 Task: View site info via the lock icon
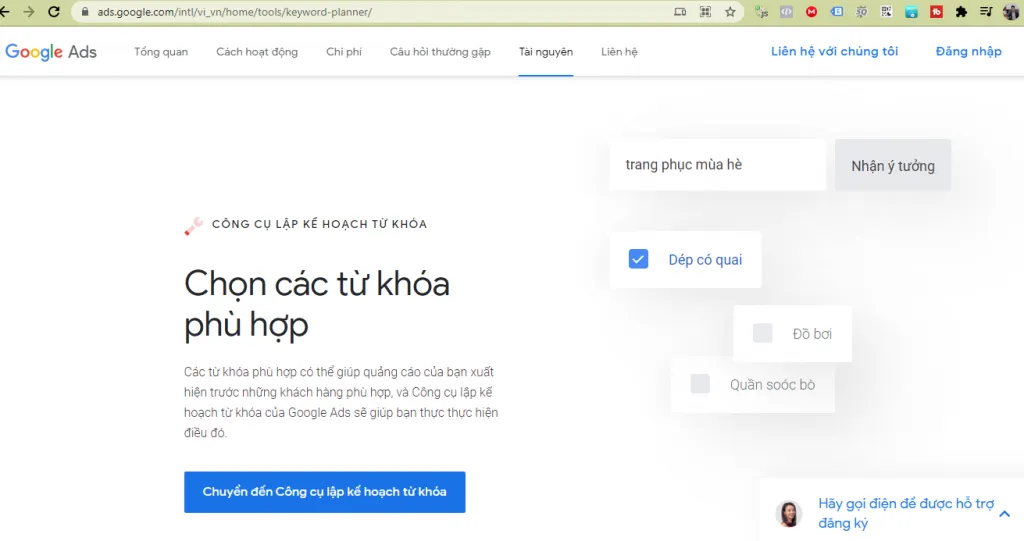(x=85, y=12)
